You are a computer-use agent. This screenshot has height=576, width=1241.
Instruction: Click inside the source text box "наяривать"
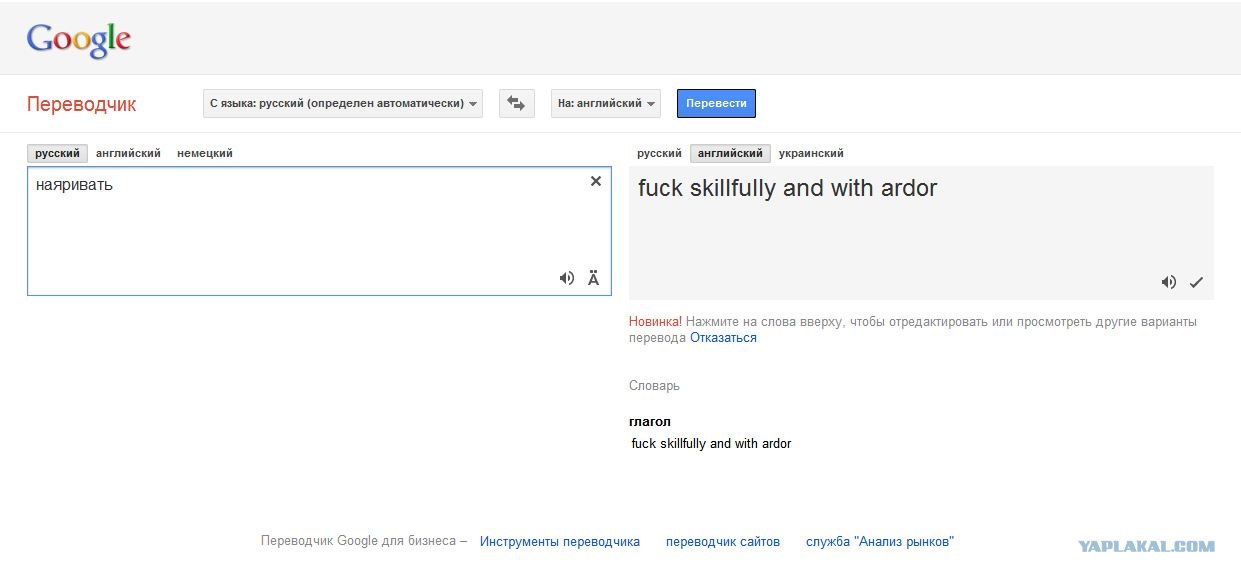pos(319,231)
